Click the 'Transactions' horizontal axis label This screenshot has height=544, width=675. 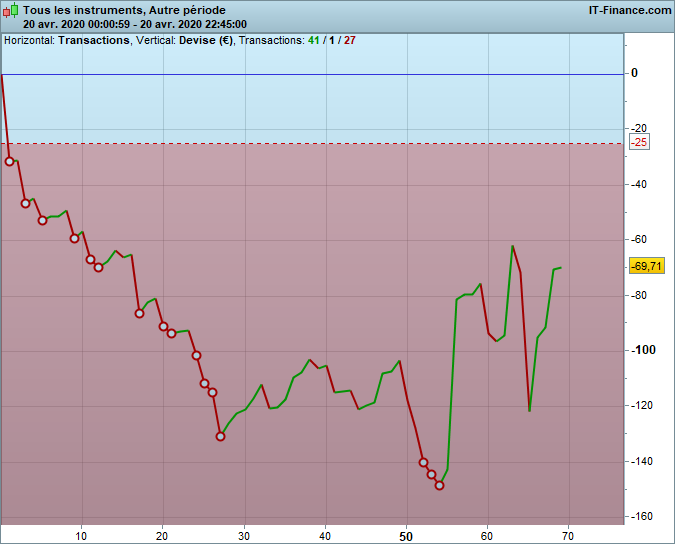[x=94, y=40]
